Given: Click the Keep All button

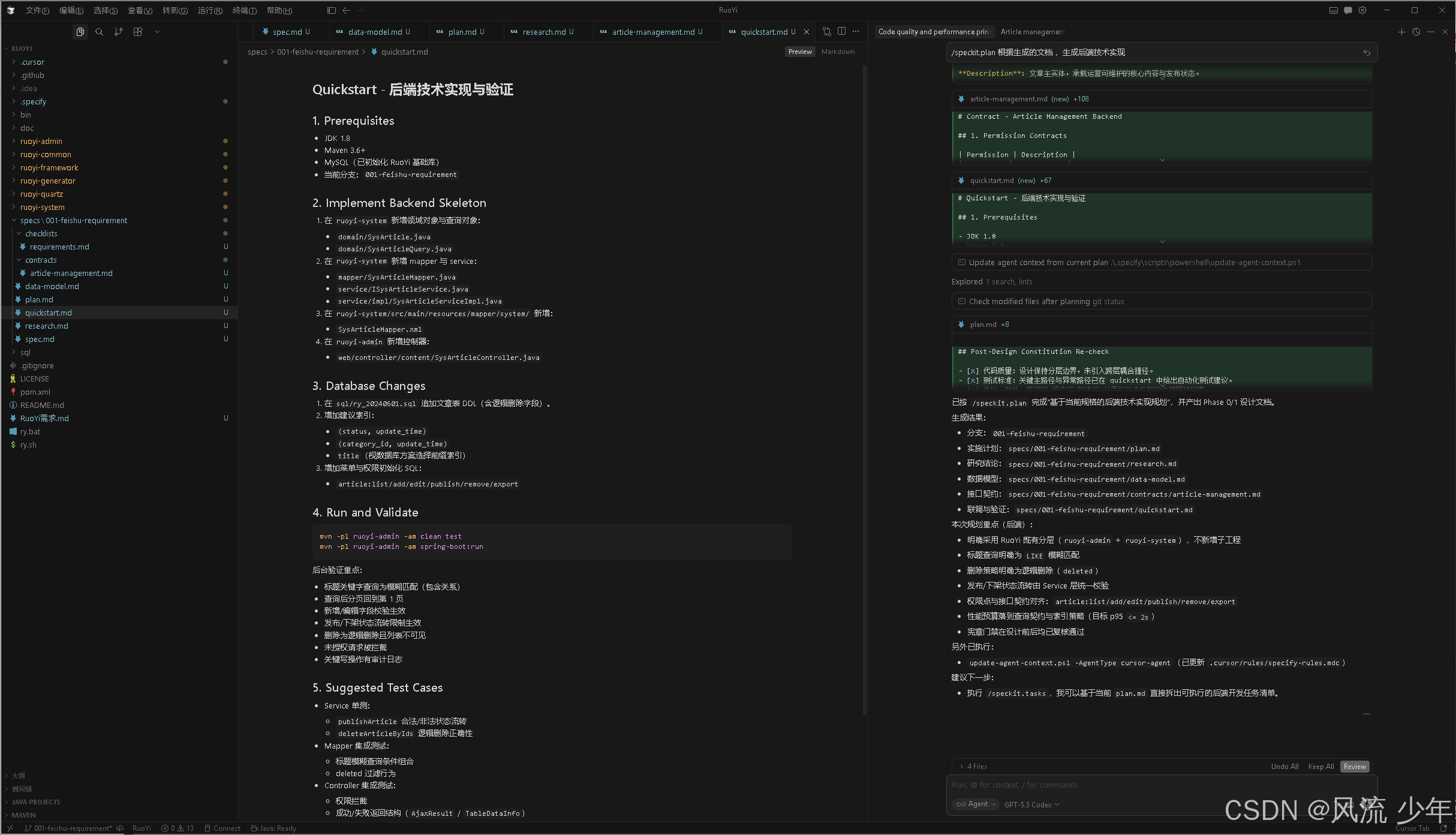Looking at the screenshot, I should 1320,766.
